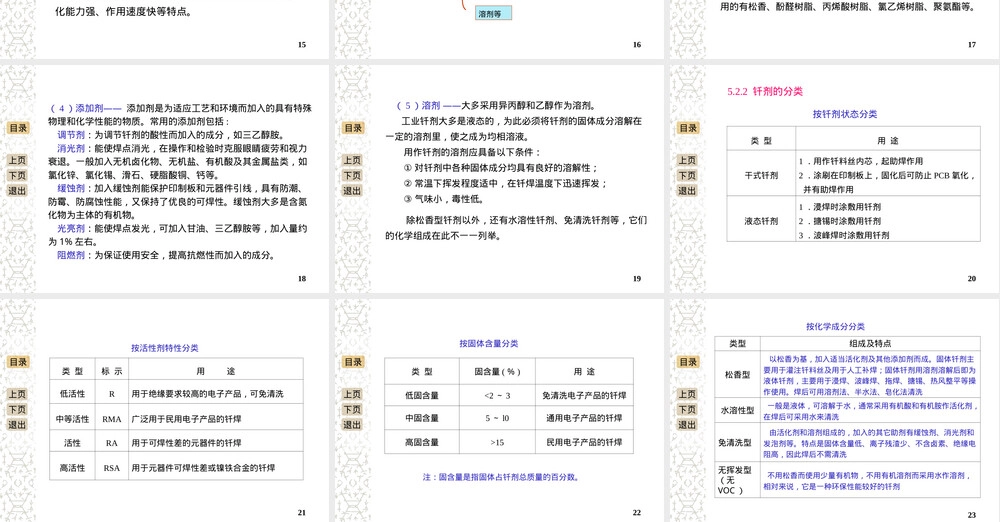The height and width of the screenshot is (522, 1000).
Task: Click the RMA cell in activity table
Action: [x=112, y=419]
